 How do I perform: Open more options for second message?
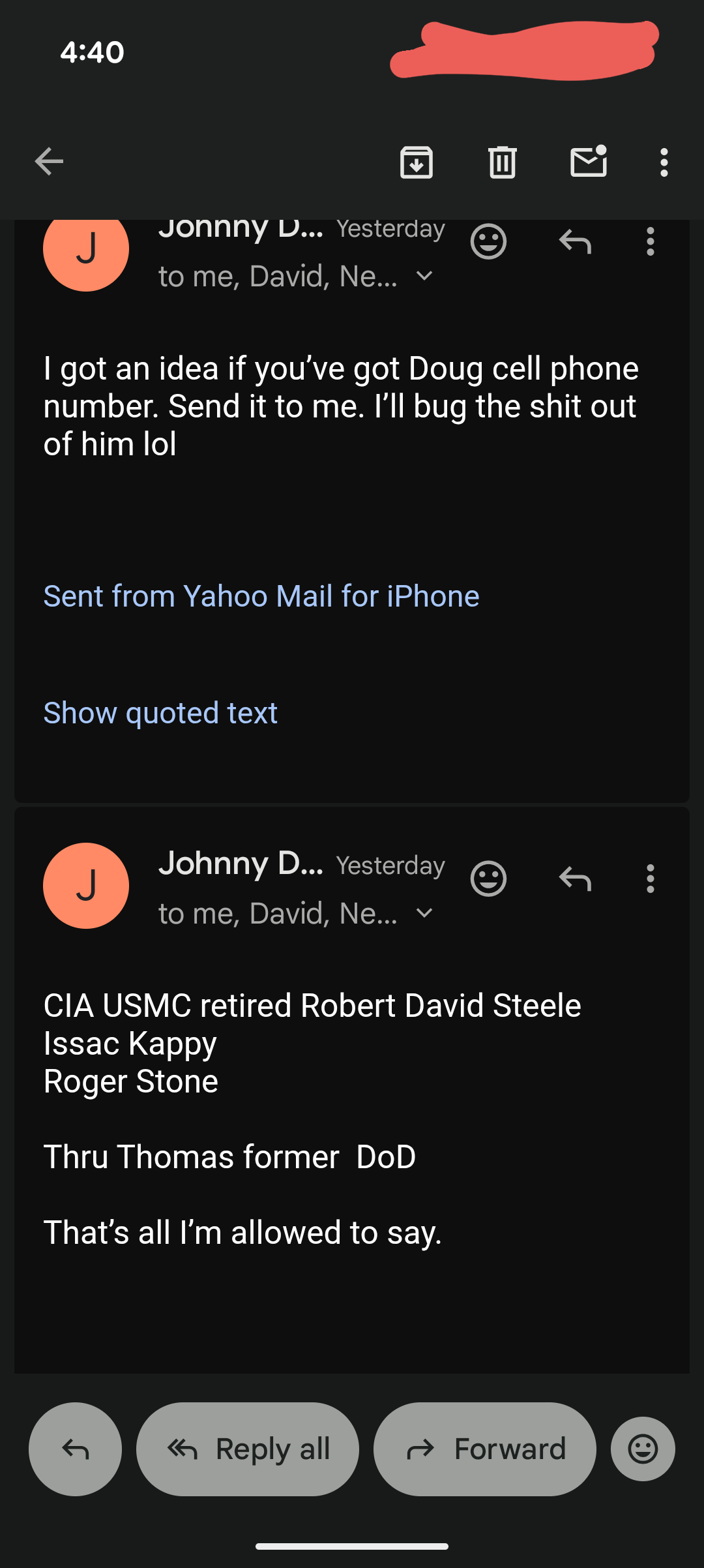[x=650, y=879]
